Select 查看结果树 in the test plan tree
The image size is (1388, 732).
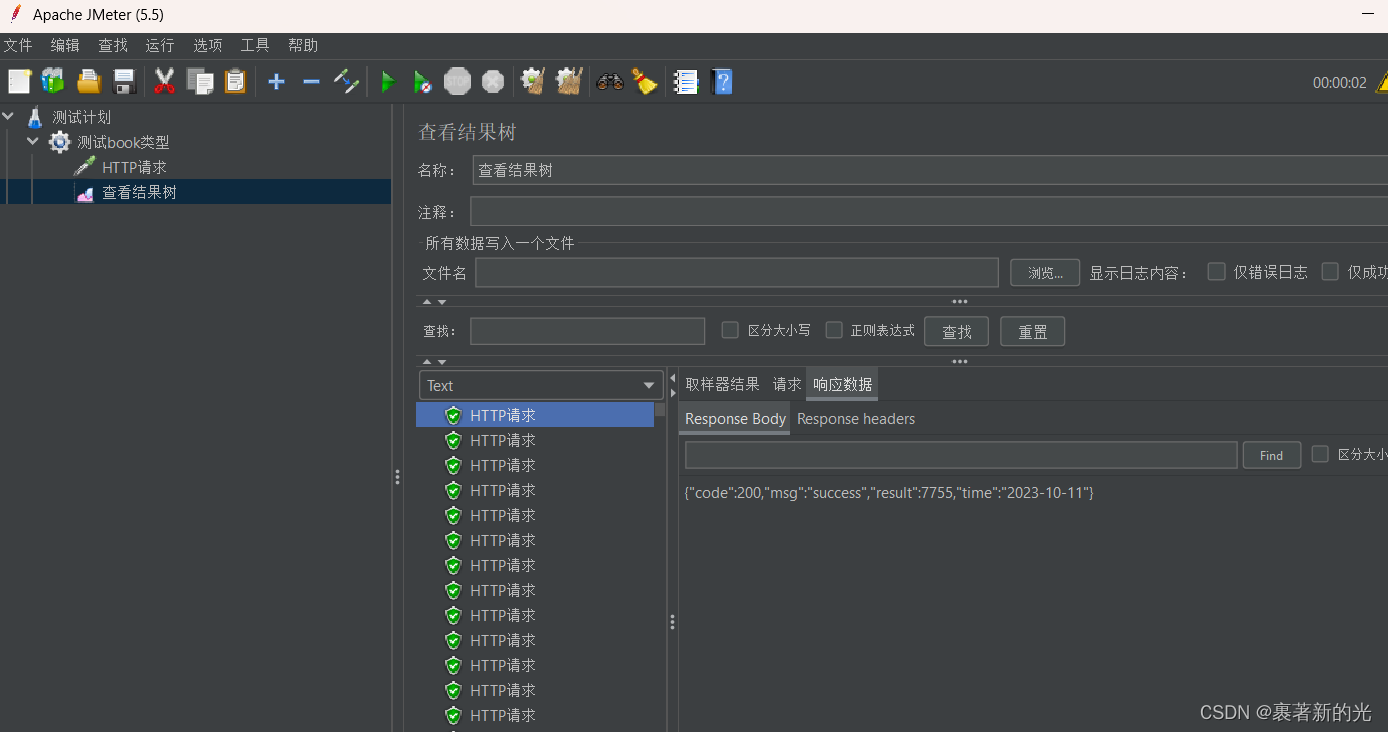(x=139, y=192)
